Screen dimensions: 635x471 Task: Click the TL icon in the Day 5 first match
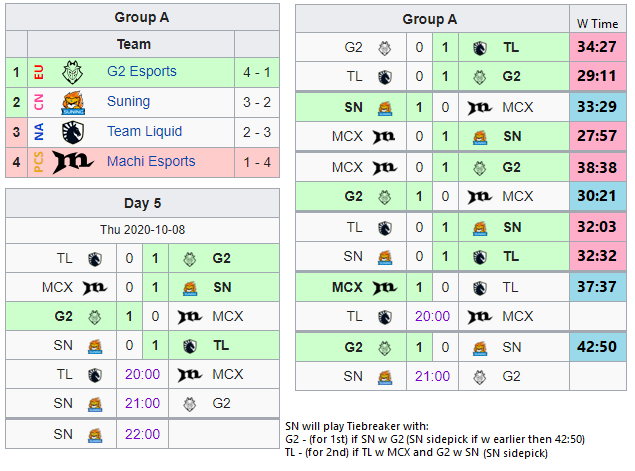click(95, 259)
